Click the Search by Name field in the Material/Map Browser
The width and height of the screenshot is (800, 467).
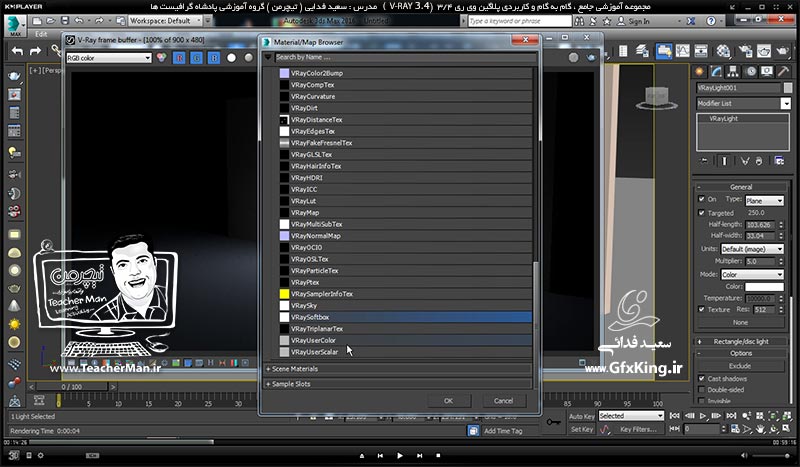(405, 57)
